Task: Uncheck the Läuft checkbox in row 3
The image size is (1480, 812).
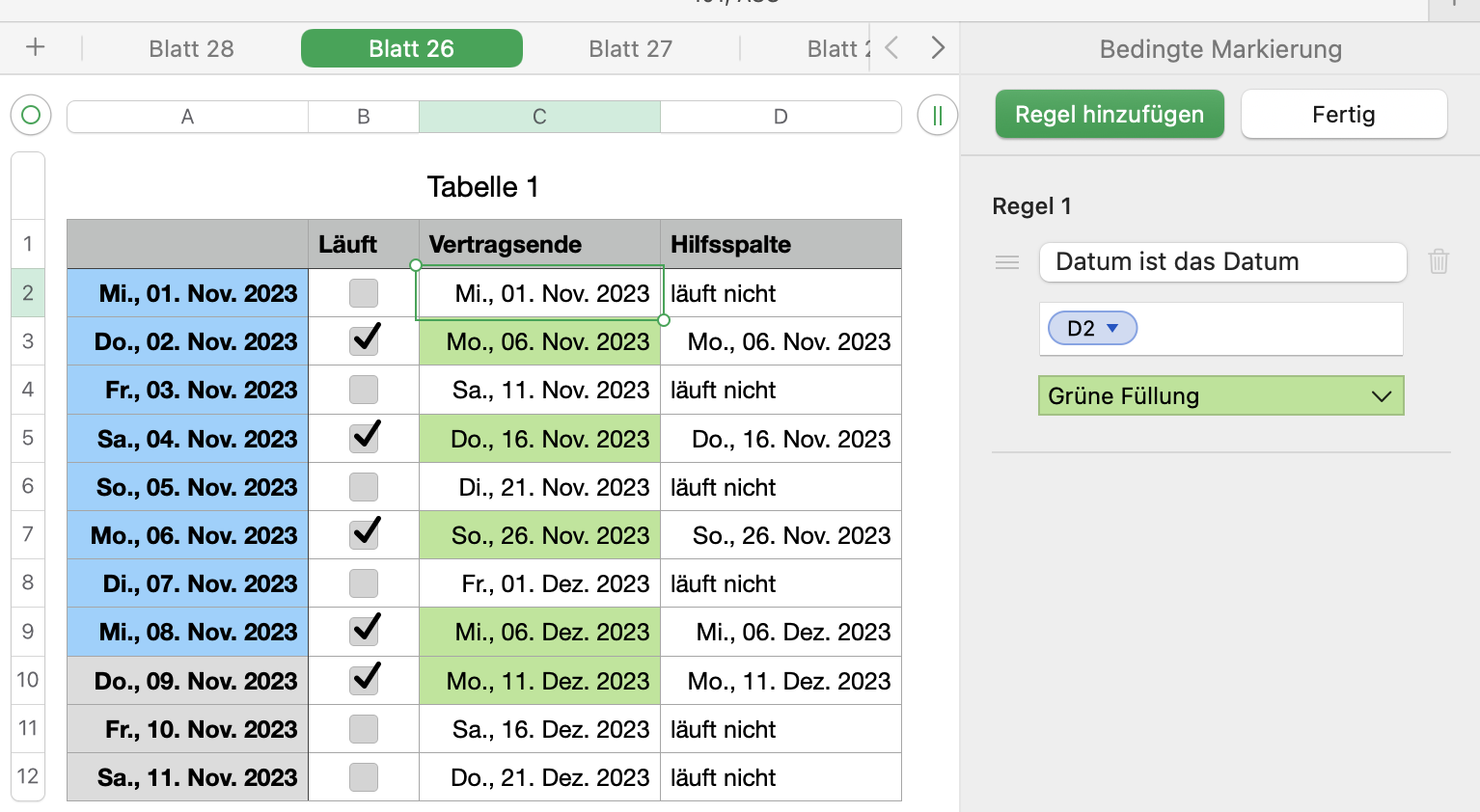Action: tap(364, 341)
